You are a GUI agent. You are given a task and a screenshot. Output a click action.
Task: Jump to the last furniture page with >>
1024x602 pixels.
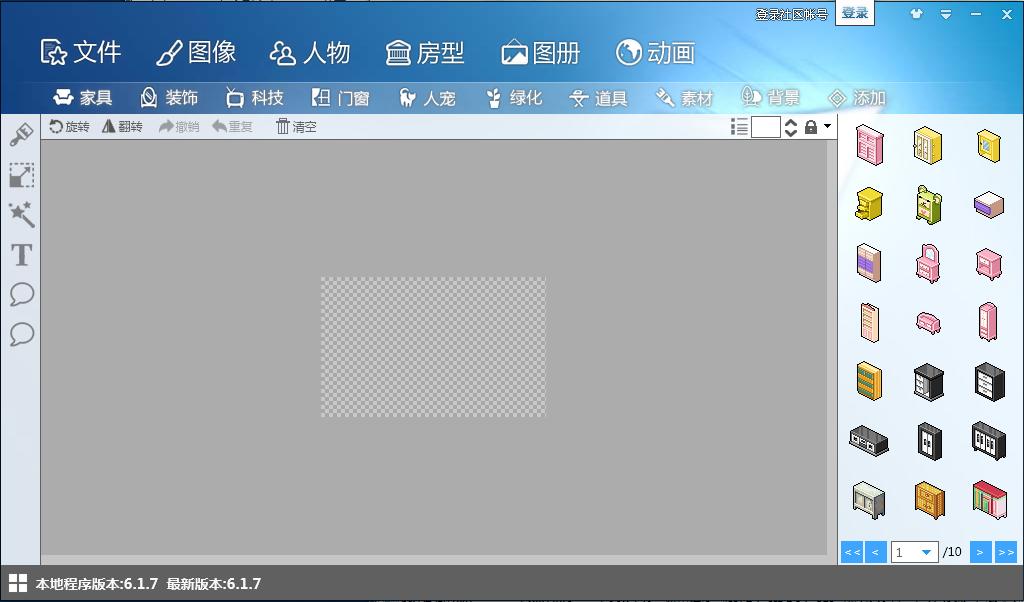1005,551
